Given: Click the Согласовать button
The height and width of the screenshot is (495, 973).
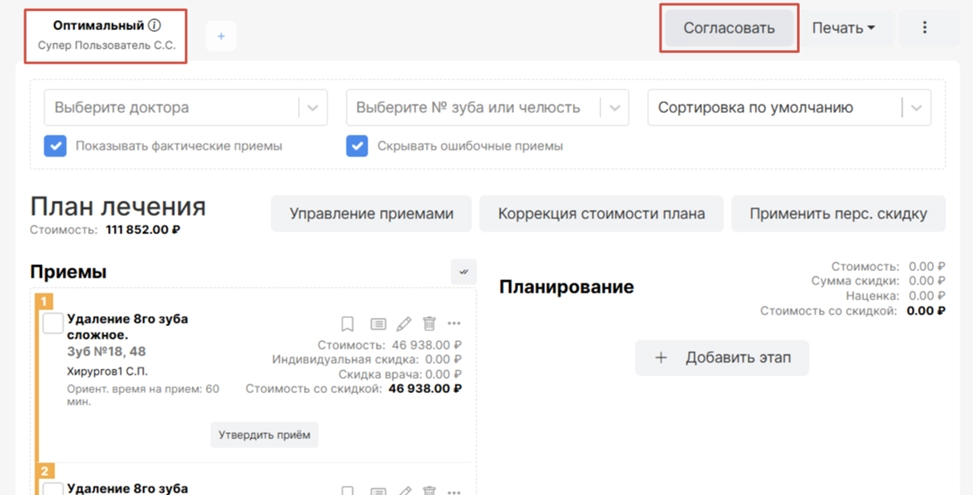Looking at the screenshot, I should click(729, 28).
